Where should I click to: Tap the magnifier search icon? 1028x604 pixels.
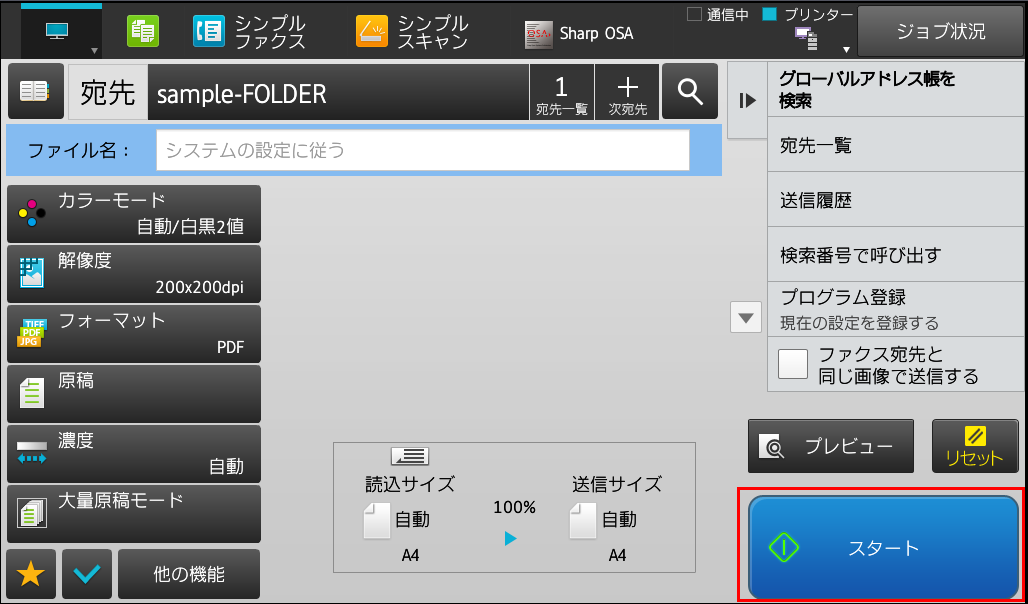tap(690, 91)
